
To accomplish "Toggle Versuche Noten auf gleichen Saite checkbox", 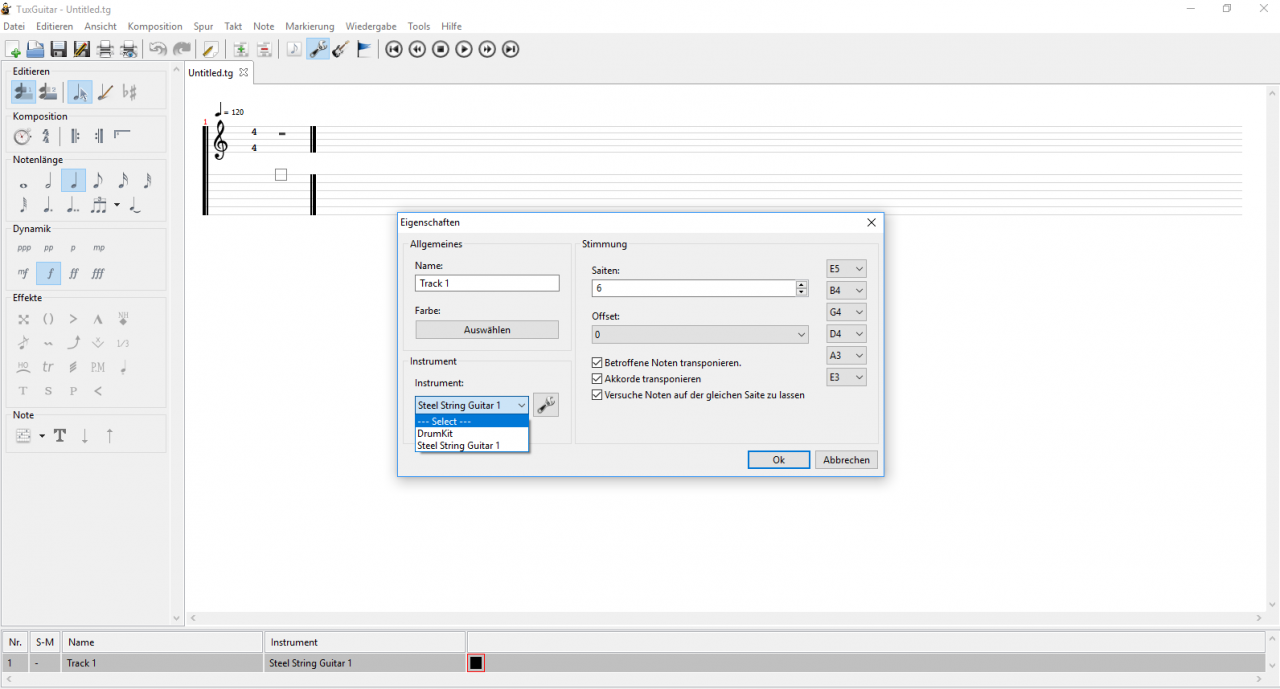I will [597, 395].
